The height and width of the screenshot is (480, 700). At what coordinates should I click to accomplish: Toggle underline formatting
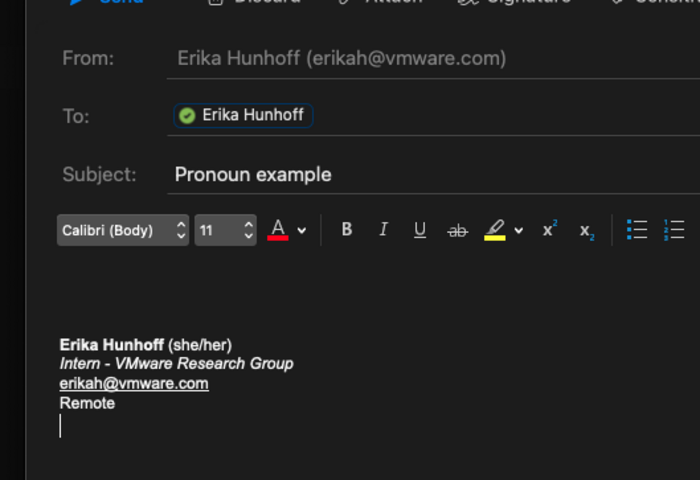click(420, 230)
